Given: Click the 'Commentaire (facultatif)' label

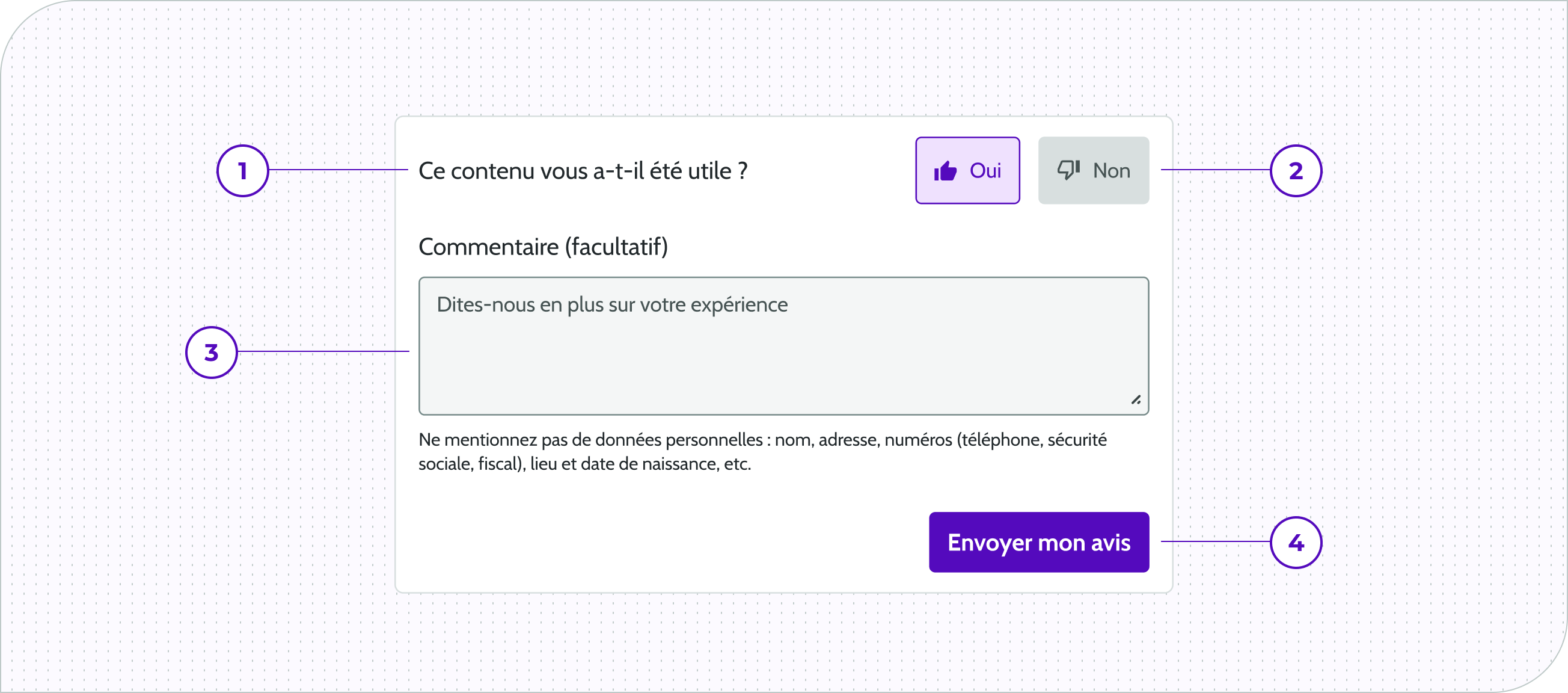Looking at the screenshot, I should pyautogui.click(x=543, y=247).
